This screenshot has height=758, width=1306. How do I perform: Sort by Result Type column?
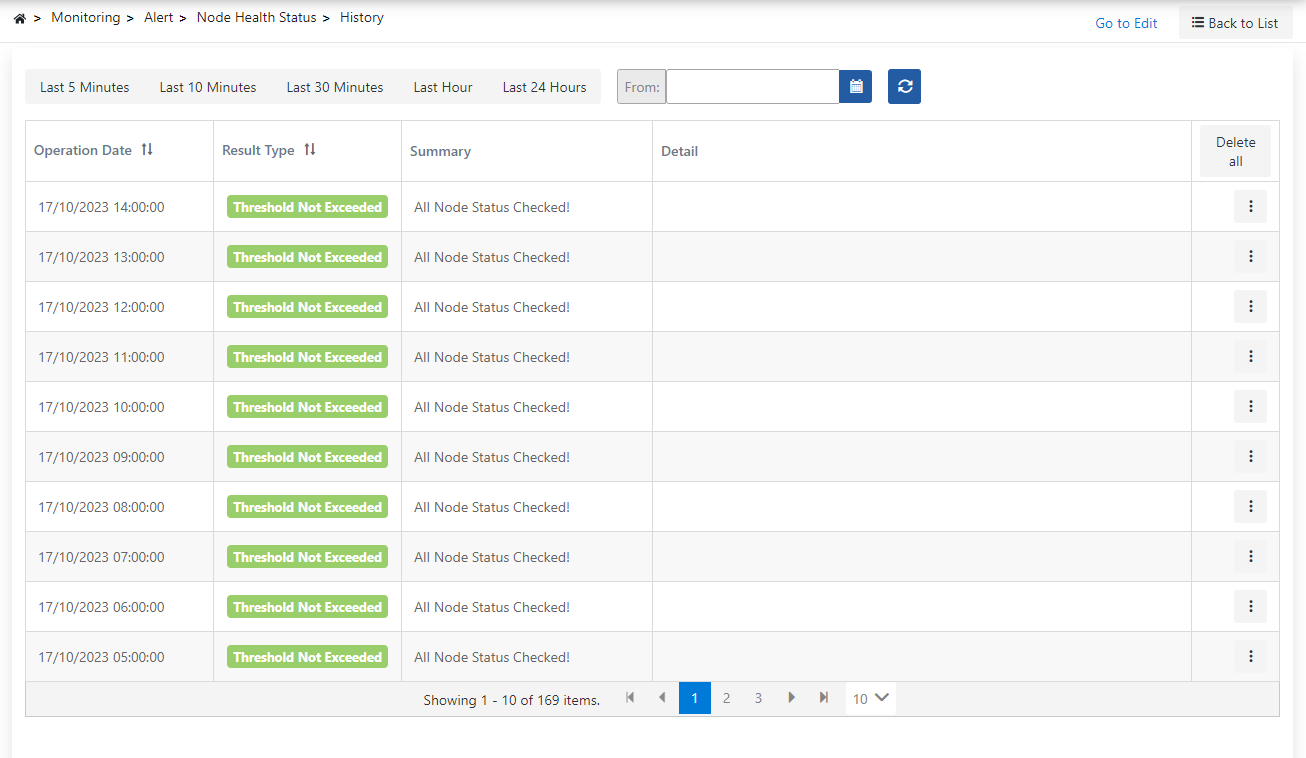310,150
